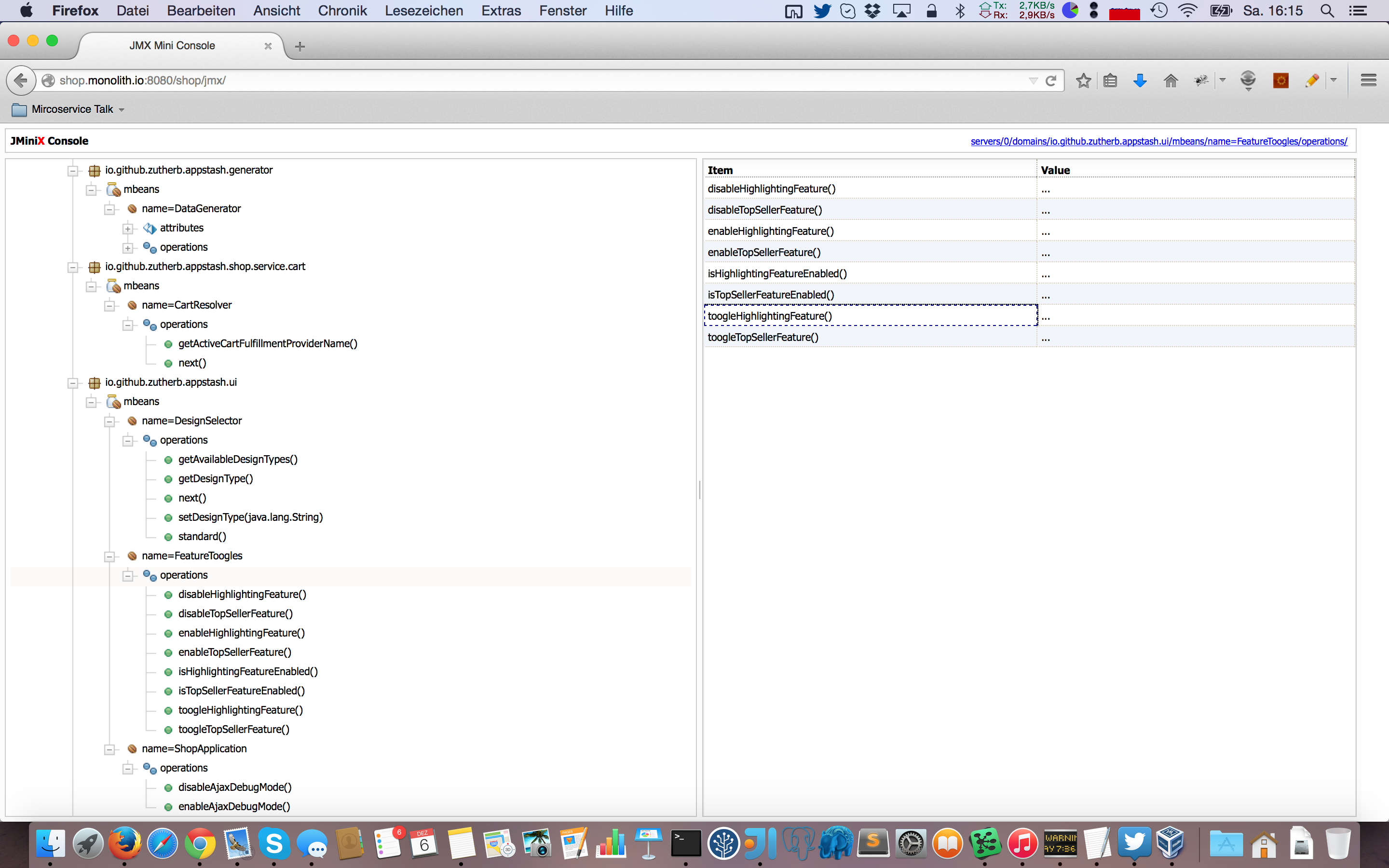The height and width of the screenshot is (868, 1389).
Task: Select setDesignType(java.lang.String) in tree
Action: tap(250, 517)
